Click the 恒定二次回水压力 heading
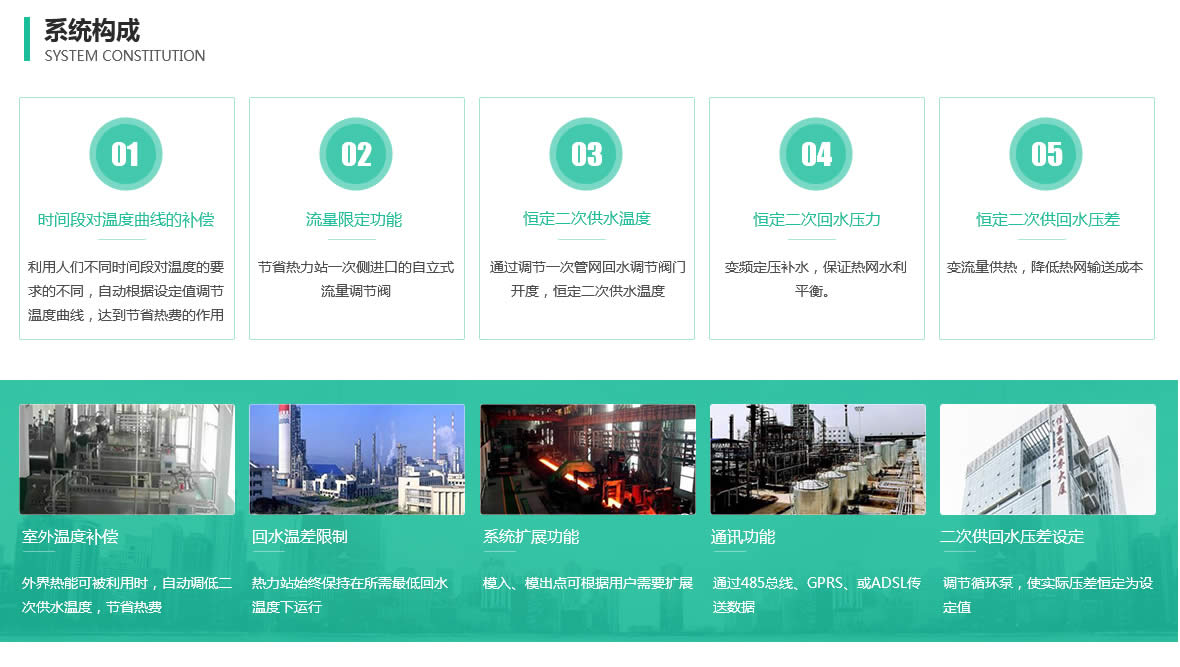The height and width of the screenshot is (667, 1180). tap(816, 219)
